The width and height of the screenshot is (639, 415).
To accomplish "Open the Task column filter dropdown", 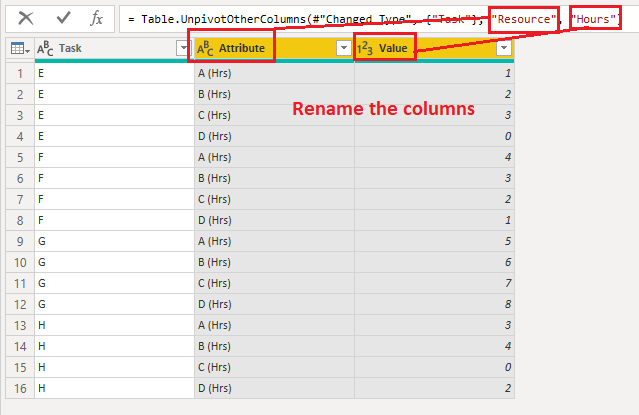I will (x=183, y=48).
